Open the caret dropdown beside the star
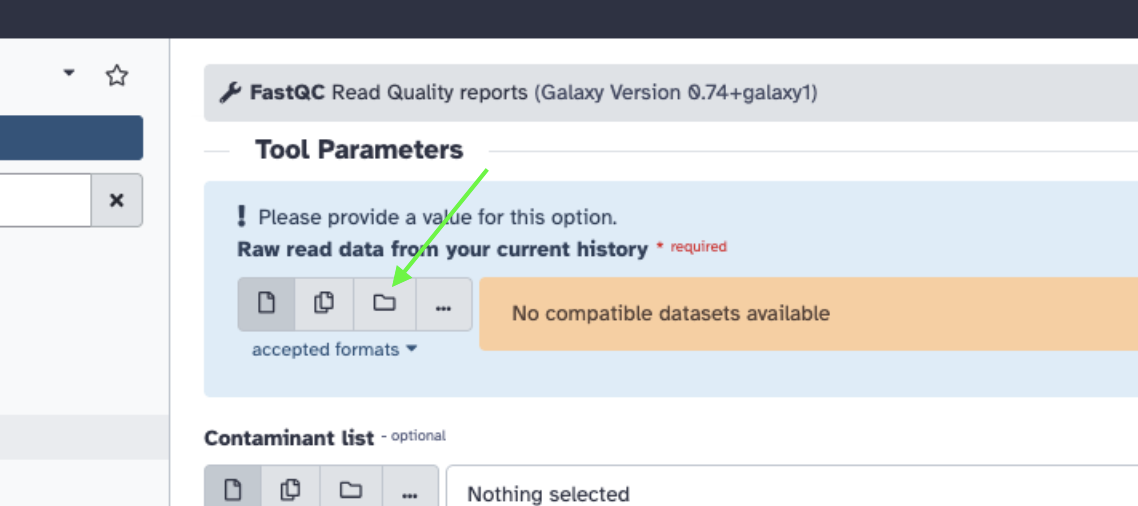Image resolution: width=1138 pixels, height=506 pixels. (x=69, y=73)
